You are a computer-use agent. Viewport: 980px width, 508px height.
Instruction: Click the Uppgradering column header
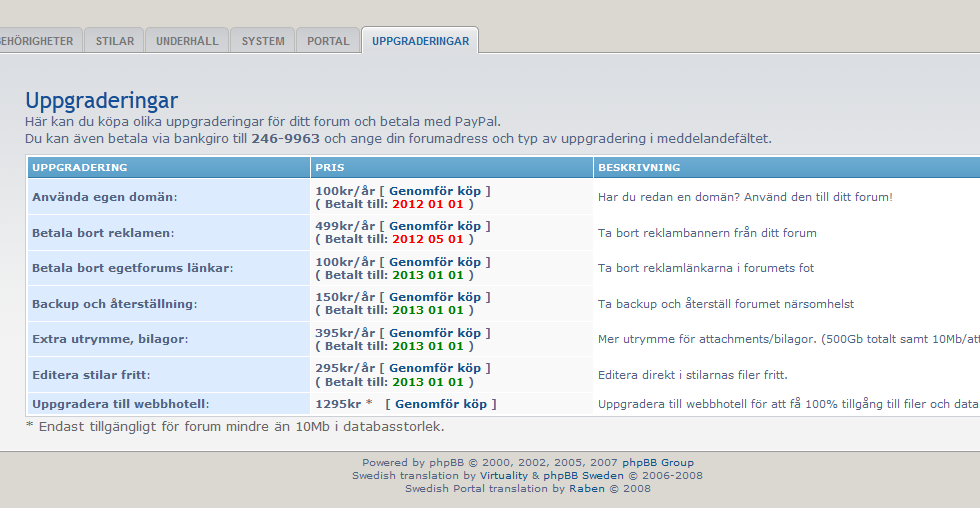80,167
